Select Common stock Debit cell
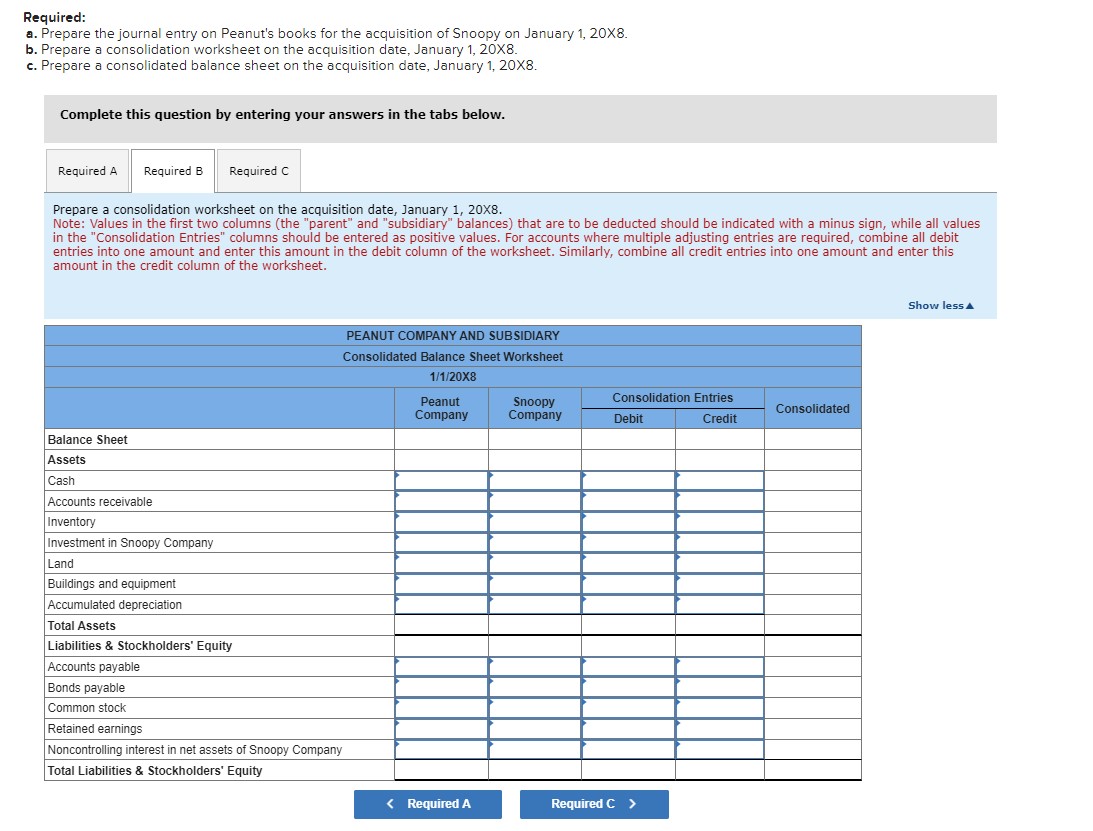This screenshot has height=831, width=1093. (628, 708)
